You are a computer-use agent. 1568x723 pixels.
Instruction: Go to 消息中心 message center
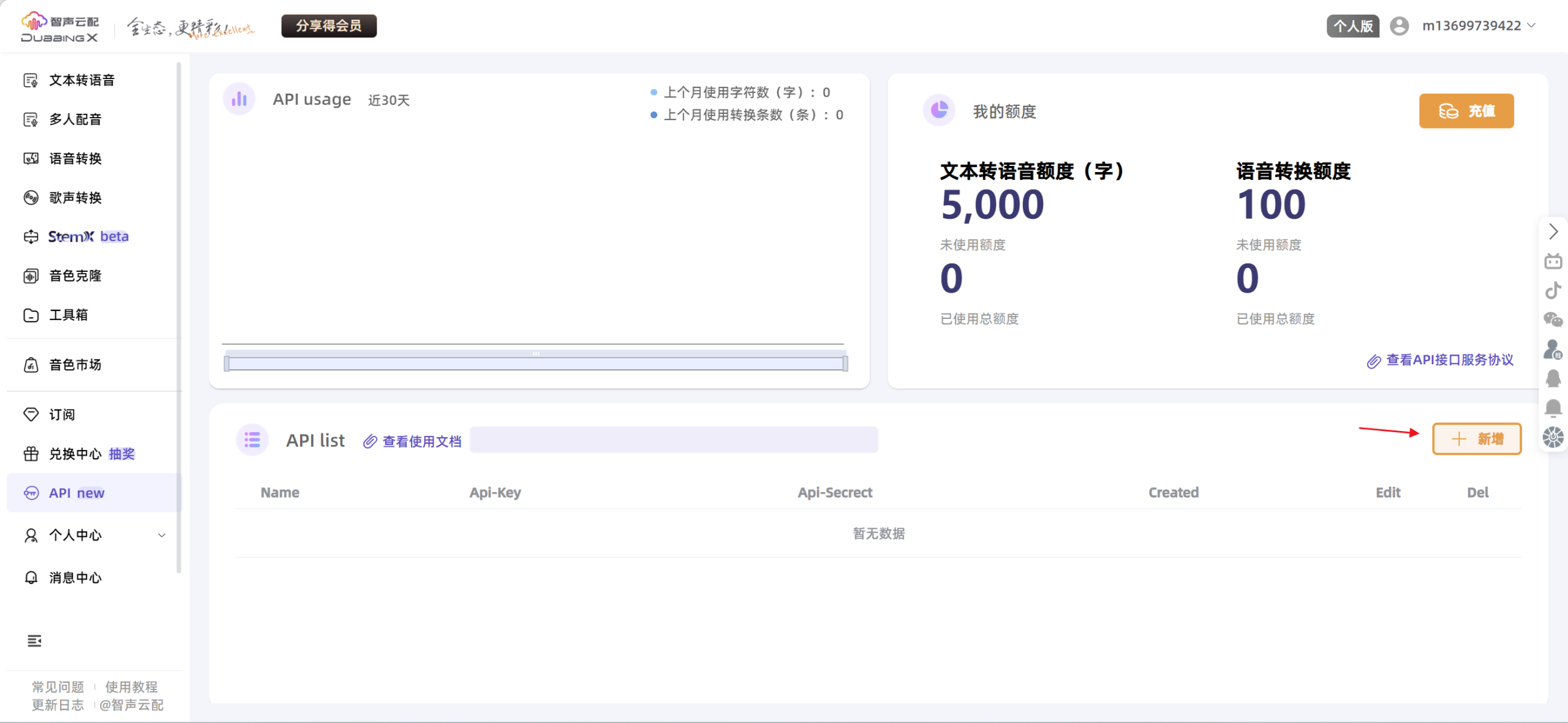point(75,577)
